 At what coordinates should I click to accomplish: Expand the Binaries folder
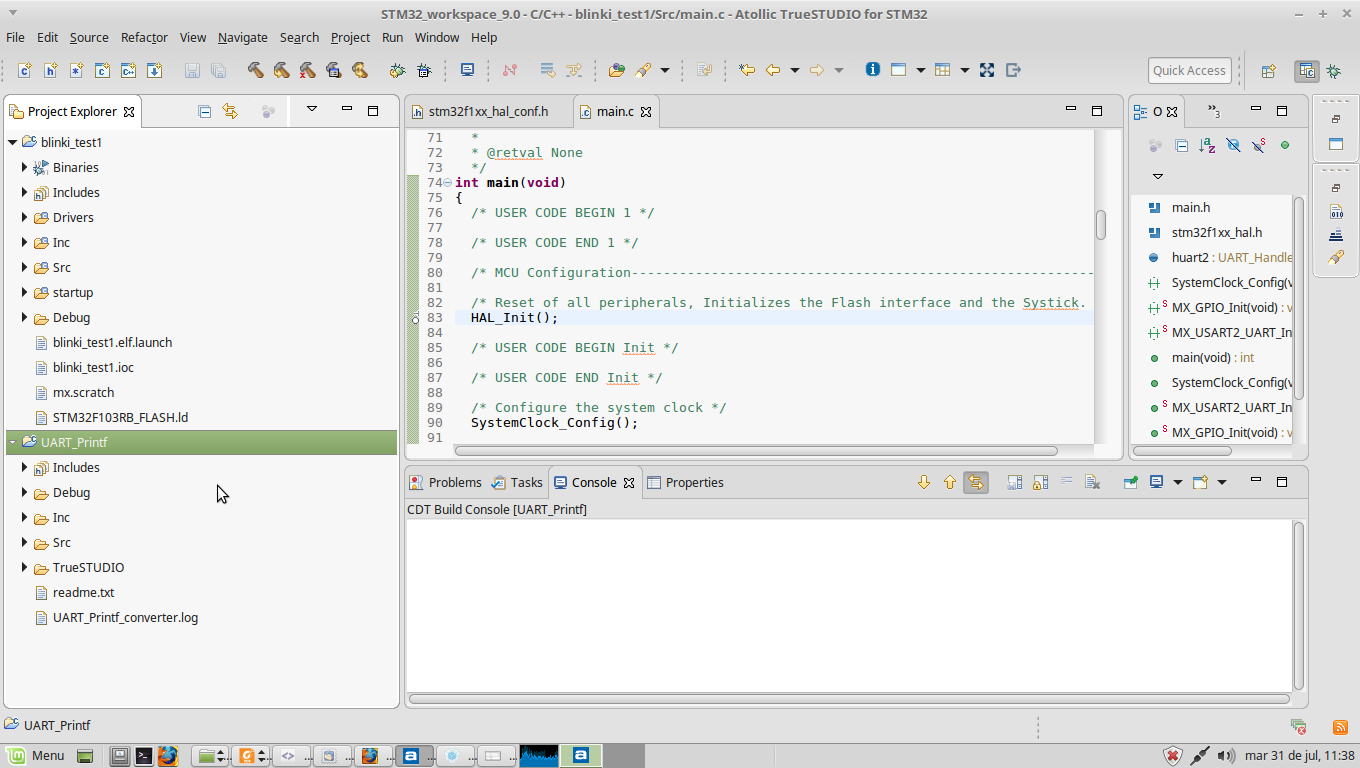24,167
